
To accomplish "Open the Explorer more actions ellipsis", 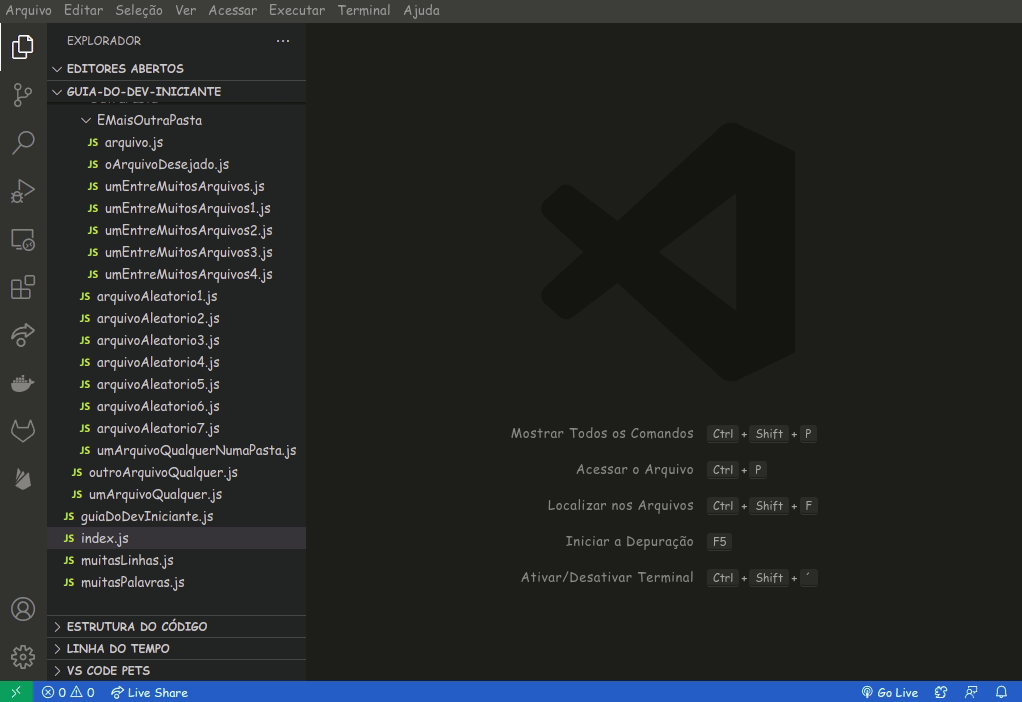I will (283, 41).
